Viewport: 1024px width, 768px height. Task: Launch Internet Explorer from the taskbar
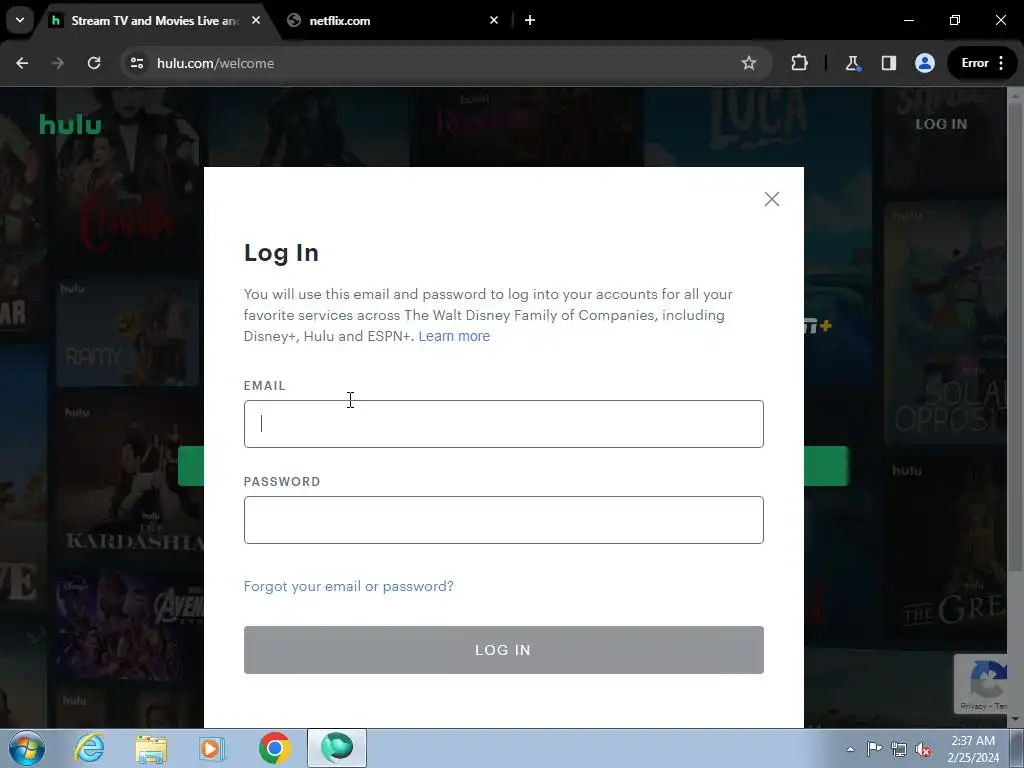tap(89, 748)
